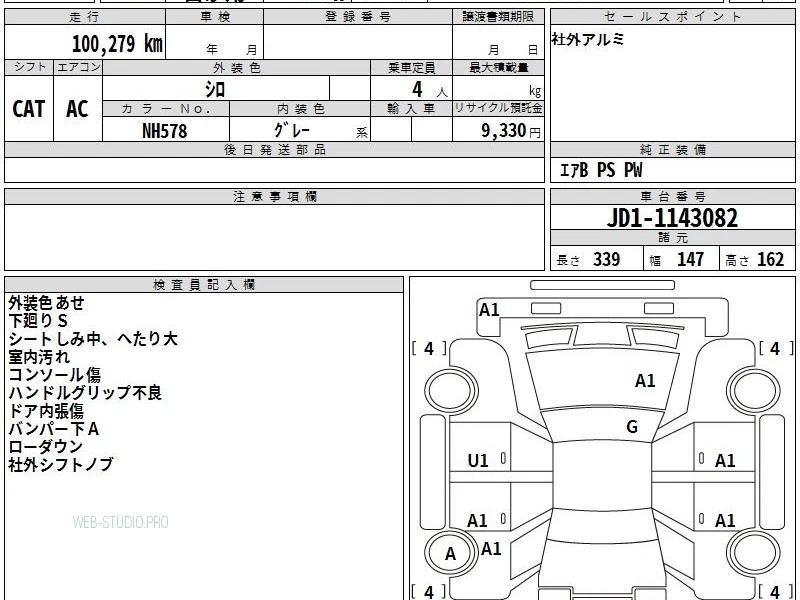Click the 最大積載量 header
The image size is (800, 600).
(498, 67)
